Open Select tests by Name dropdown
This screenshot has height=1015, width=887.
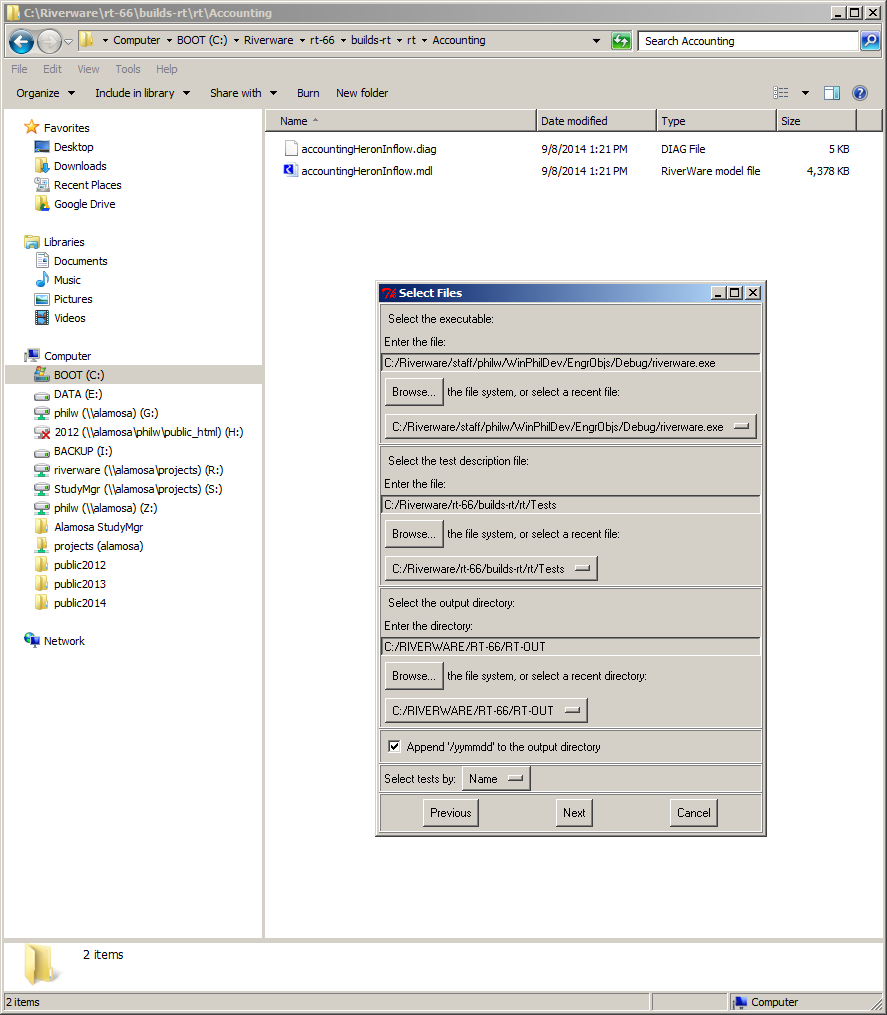click(495, 779)
